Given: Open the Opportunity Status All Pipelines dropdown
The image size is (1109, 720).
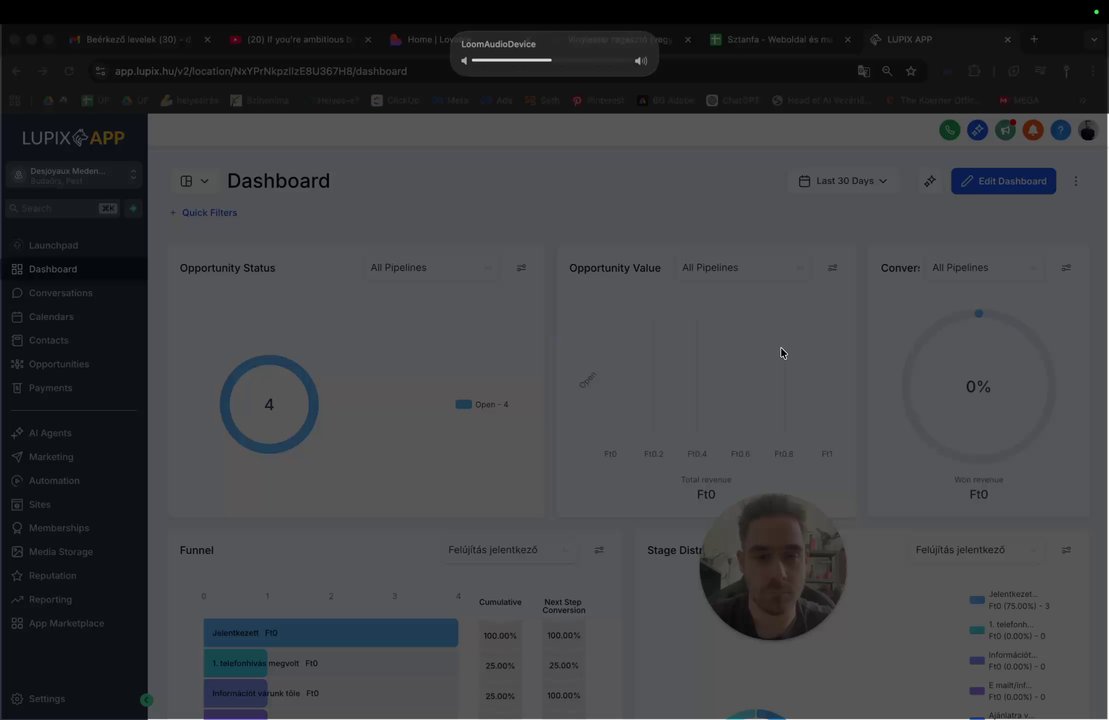Looking at the screenshot, I should [x=430, y=268].
